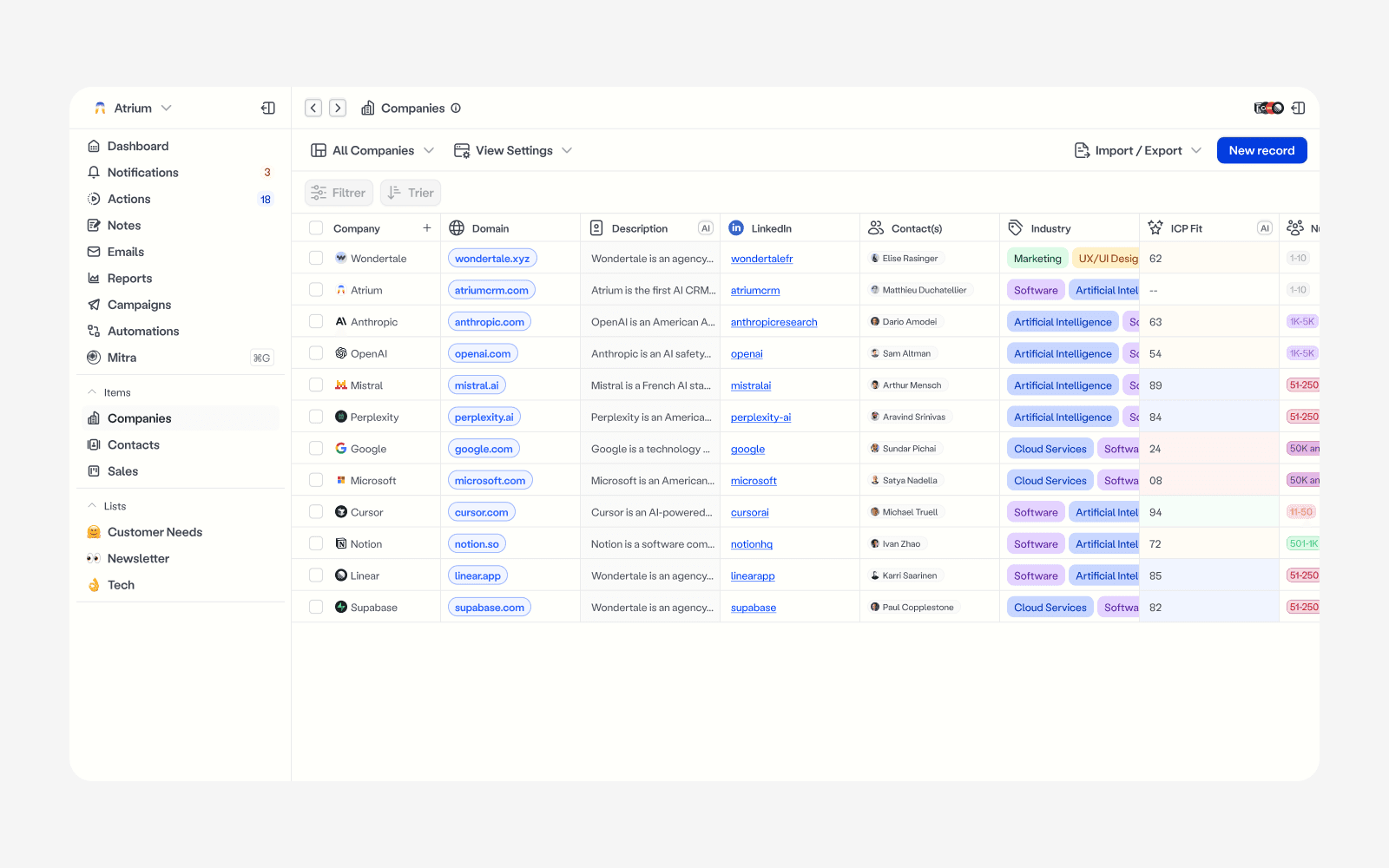1389x868 pixels.
Task: Check the Wondertale row checkbox
Action: tap(316, 259)
